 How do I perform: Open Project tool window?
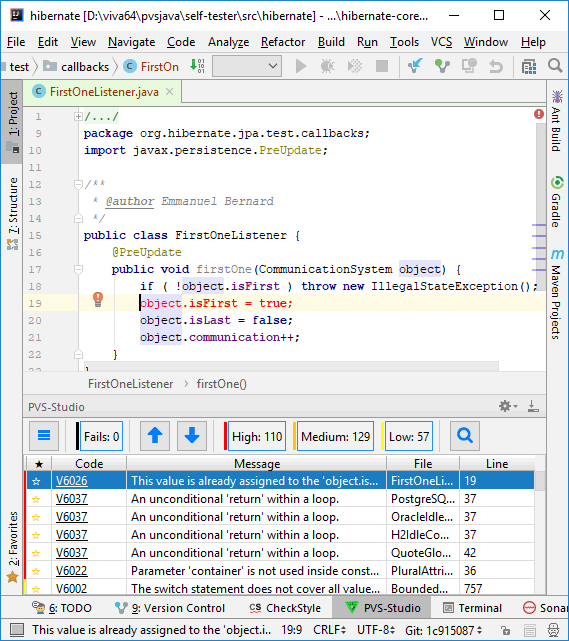tap(12, 122)
